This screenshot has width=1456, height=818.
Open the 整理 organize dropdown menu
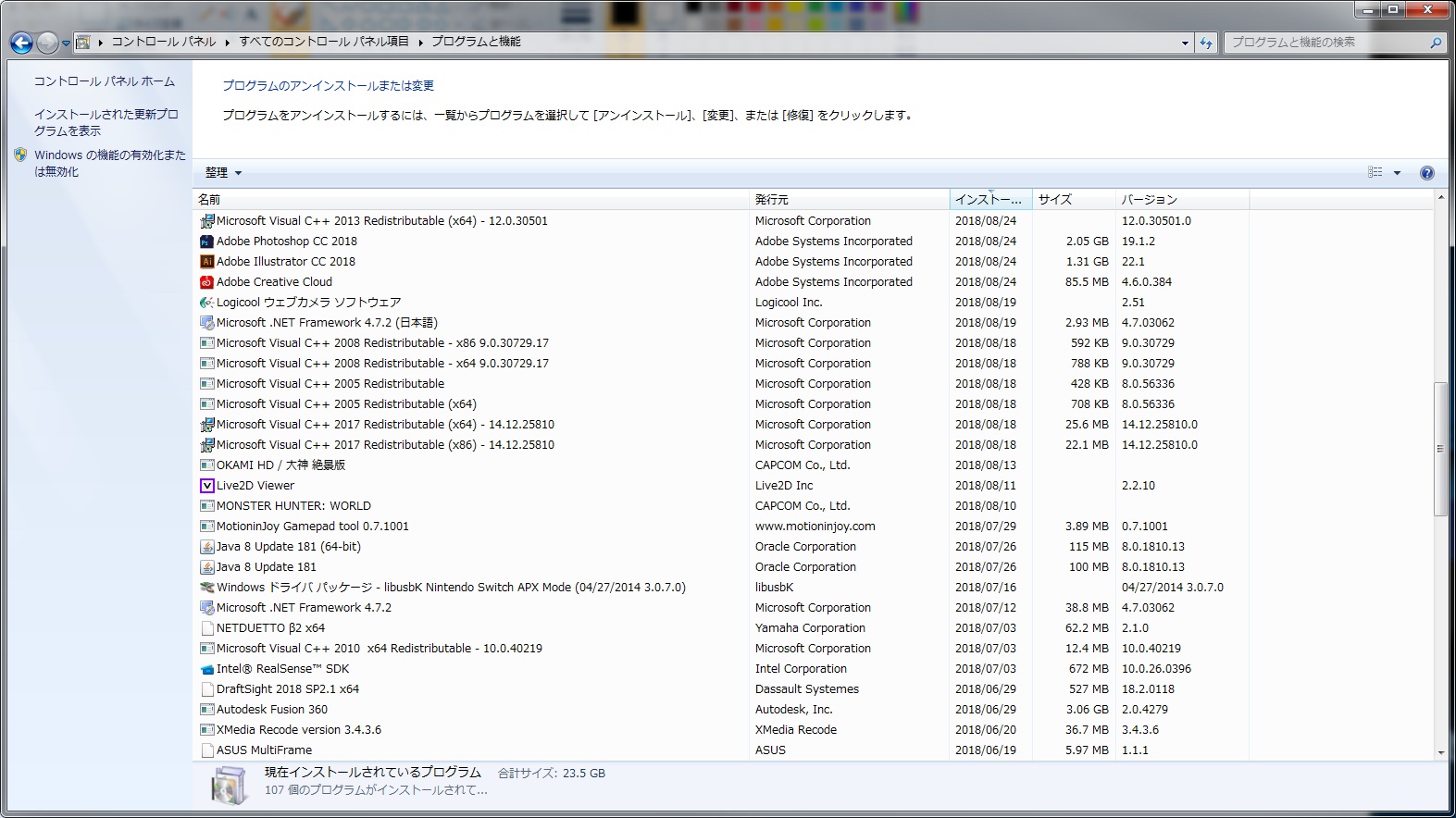pyautogui.click(x=223, y=173)
